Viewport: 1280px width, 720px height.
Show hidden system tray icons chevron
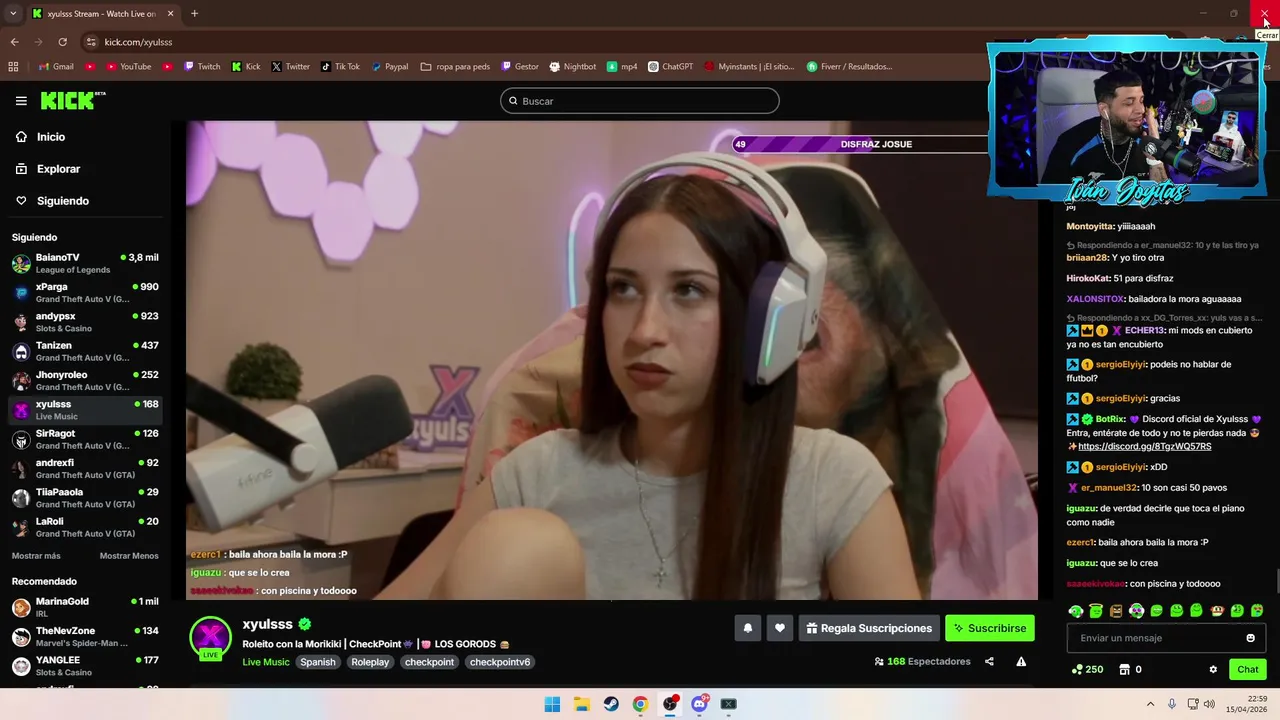[x=1150, y=704]
